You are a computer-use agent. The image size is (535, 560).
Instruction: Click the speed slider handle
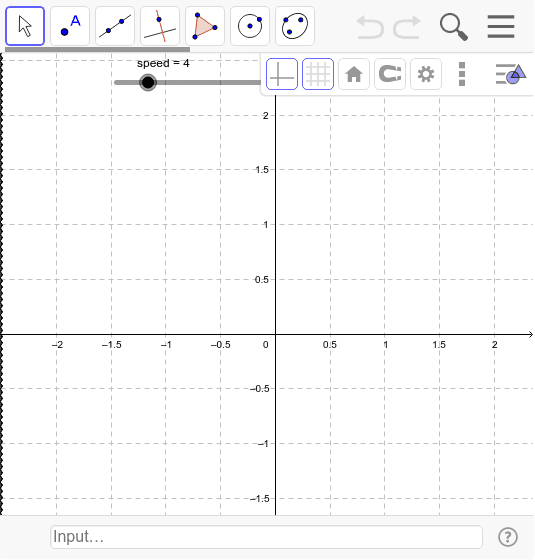tap(148, 82)
